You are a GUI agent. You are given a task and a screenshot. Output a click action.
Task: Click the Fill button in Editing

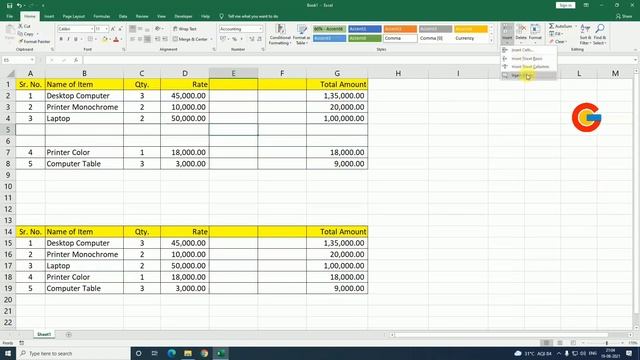(x=556, y=34)
